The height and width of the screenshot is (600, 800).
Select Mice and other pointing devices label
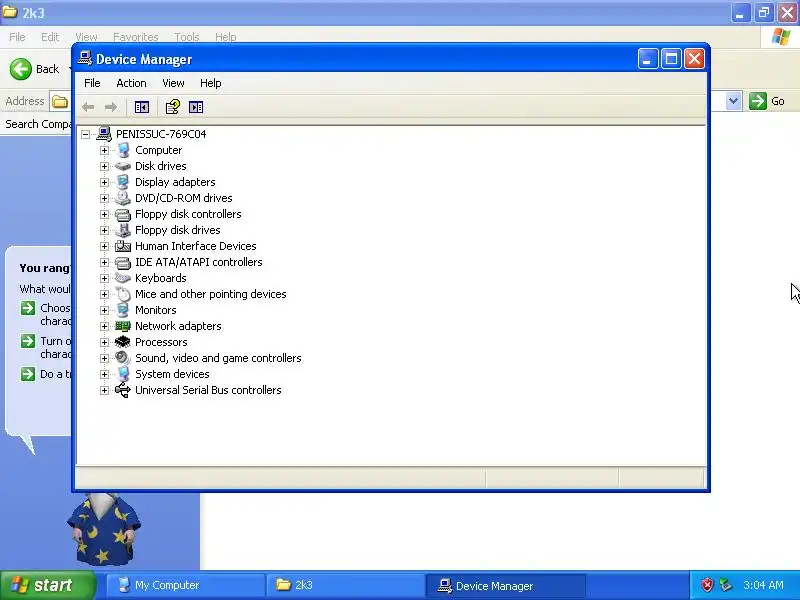click(211, 294)
